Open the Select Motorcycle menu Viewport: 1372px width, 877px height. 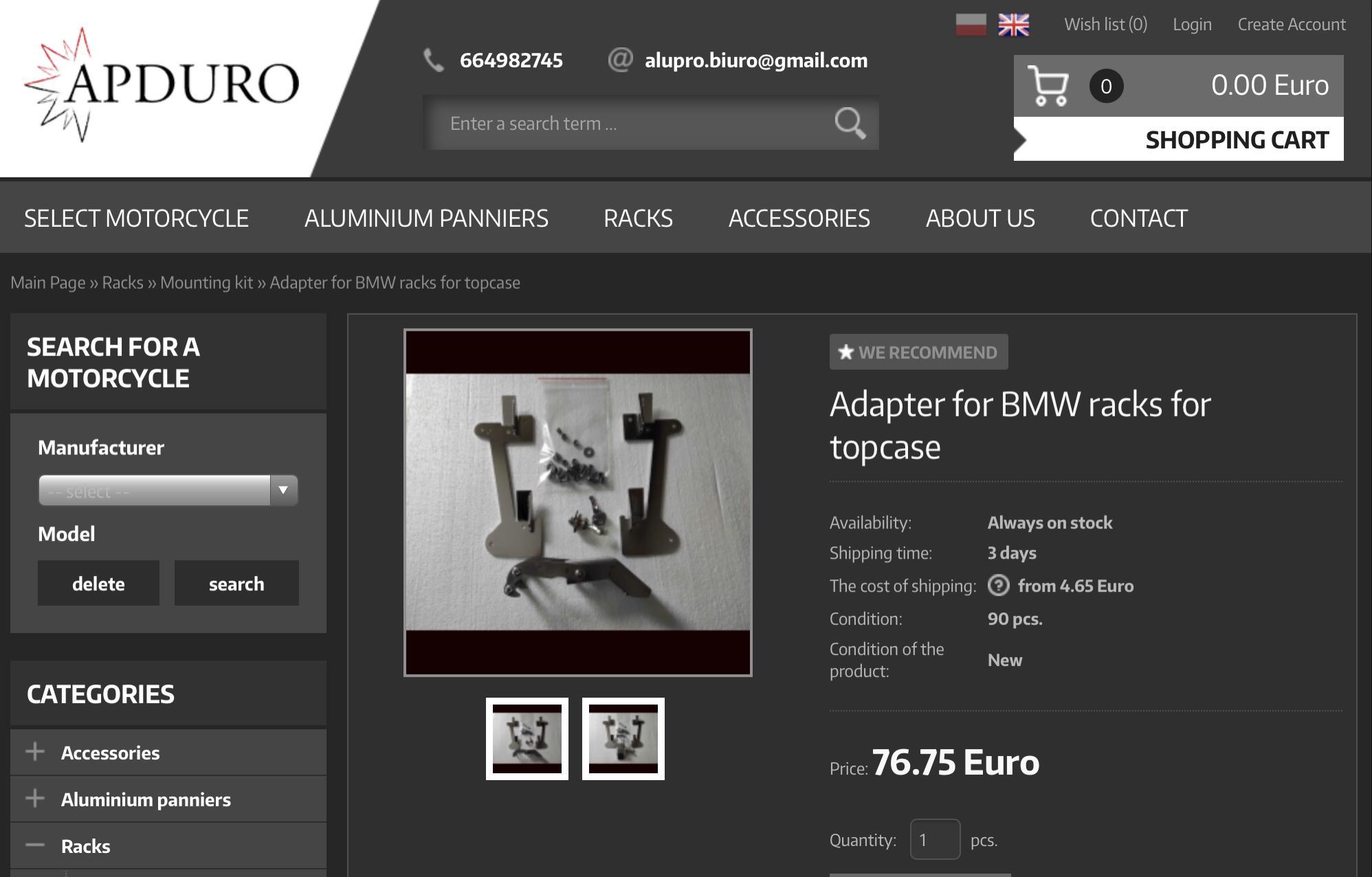click(x=136, y=218)
